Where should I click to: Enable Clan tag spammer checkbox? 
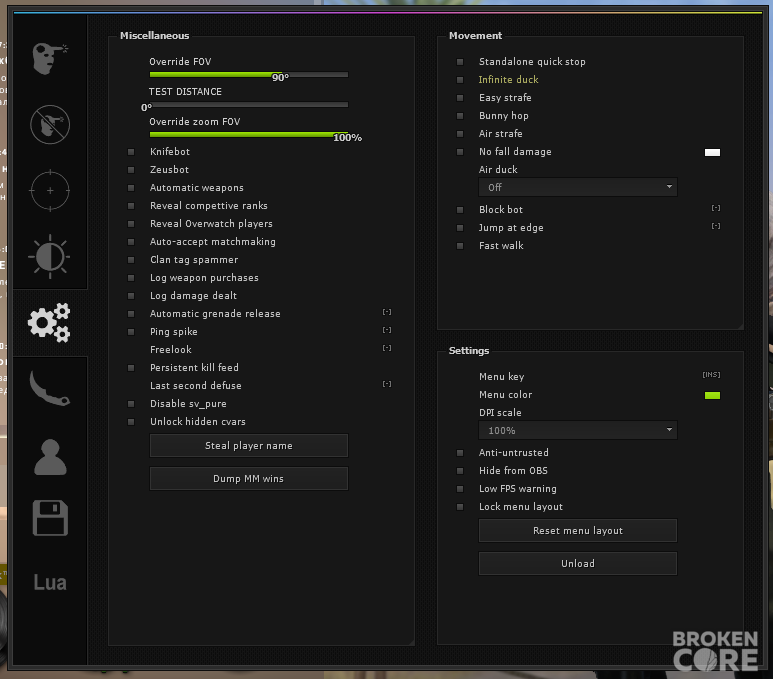131,260
